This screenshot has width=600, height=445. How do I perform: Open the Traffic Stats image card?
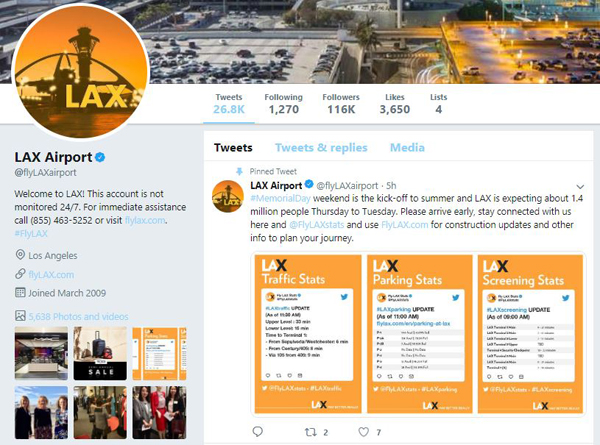pos(308,333)
